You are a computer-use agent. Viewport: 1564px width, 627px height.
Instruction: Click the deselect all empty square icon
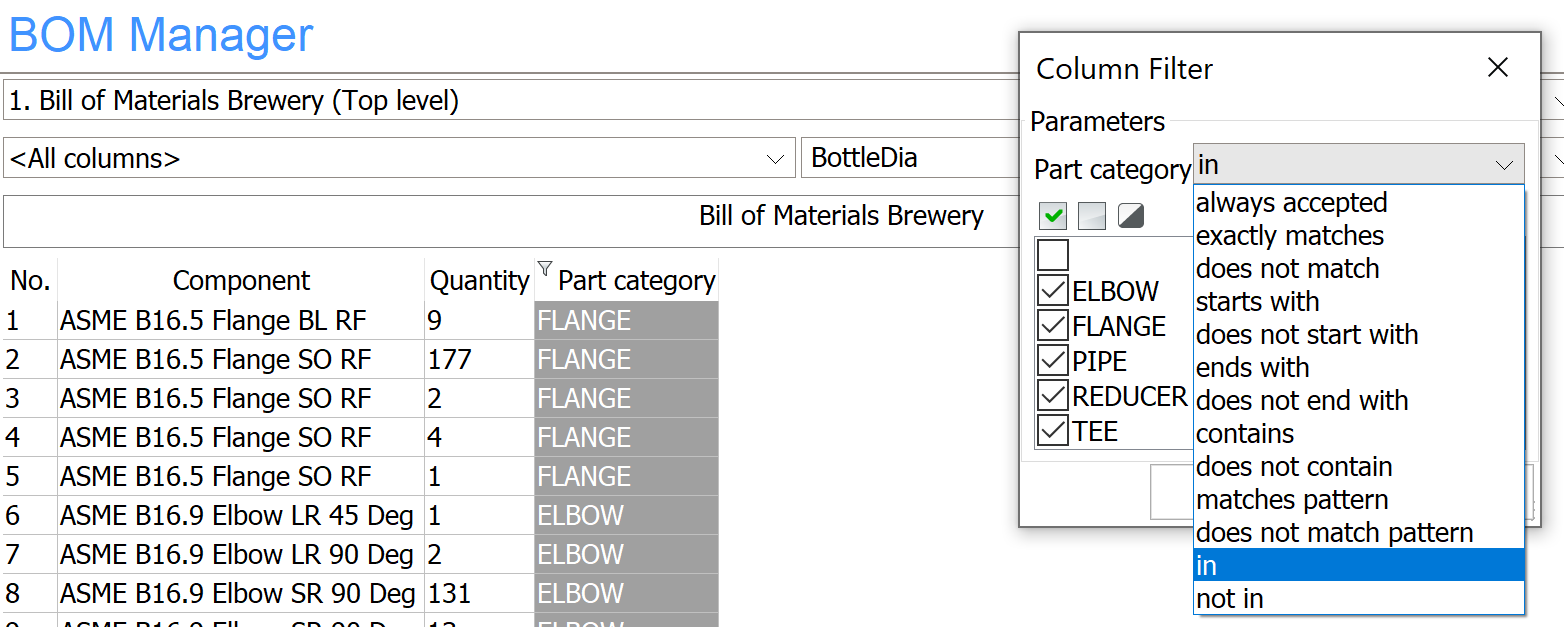click(x=1092, y=215)
